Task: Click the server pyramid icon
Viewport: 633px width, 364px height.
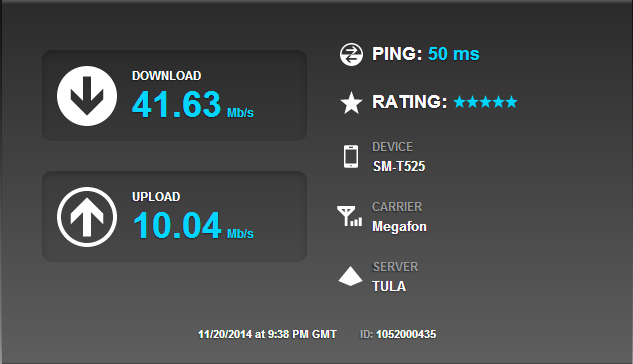Action: 350,276
